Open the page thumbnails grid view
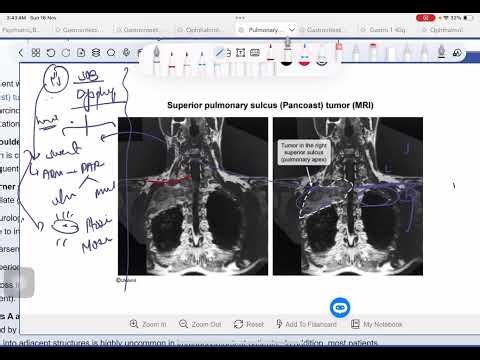 pyautogui.click(x=36, y=53)
